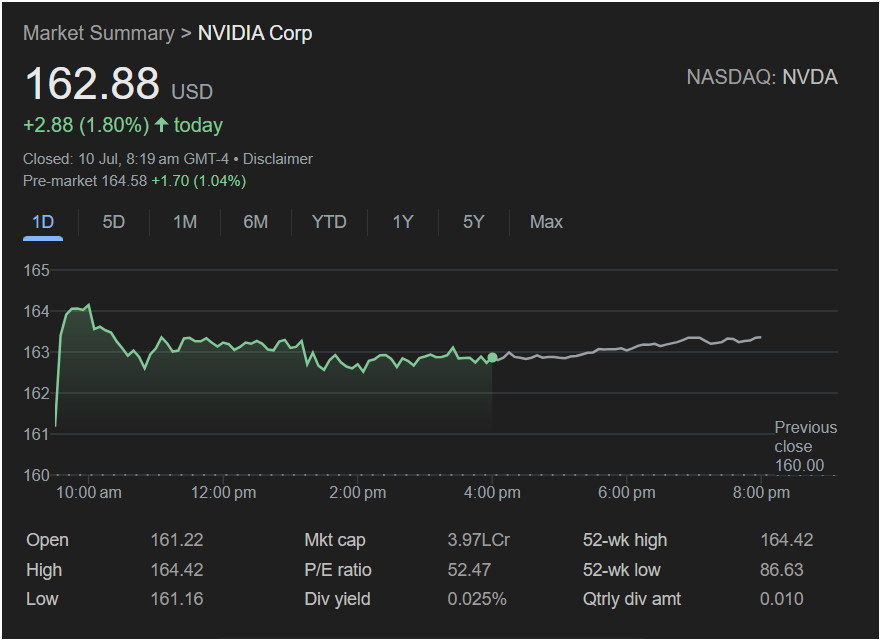The image size is (881, 641).
Task: Click the 52-wk low value 86.63
Action: coord(782,570)
